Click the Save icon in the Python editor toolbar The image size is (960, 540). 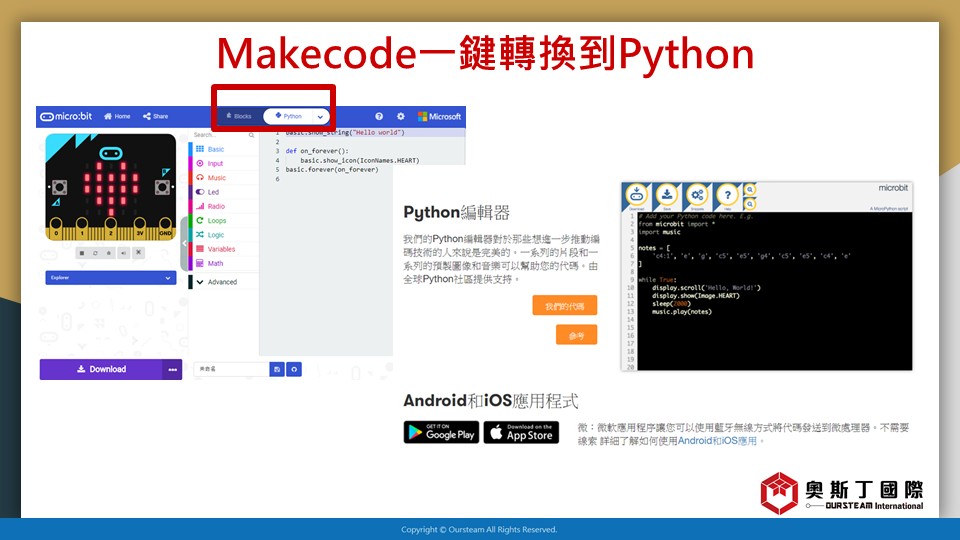667,197
